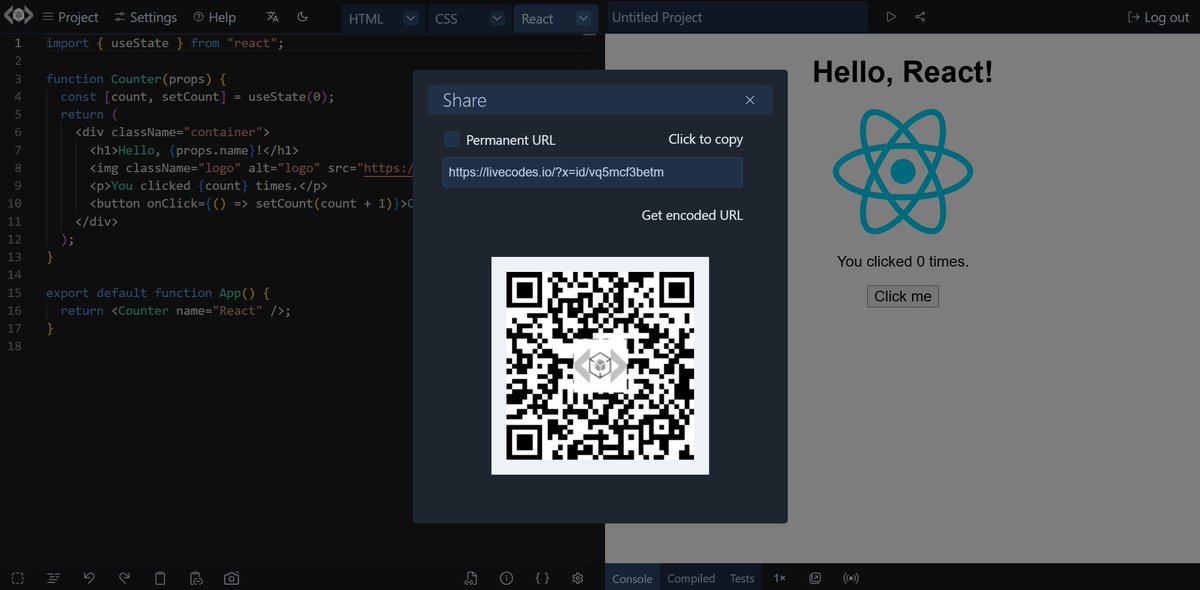Open the Console tab
The height and width of the screenshot is (590, 1200).
click(632, 578)
